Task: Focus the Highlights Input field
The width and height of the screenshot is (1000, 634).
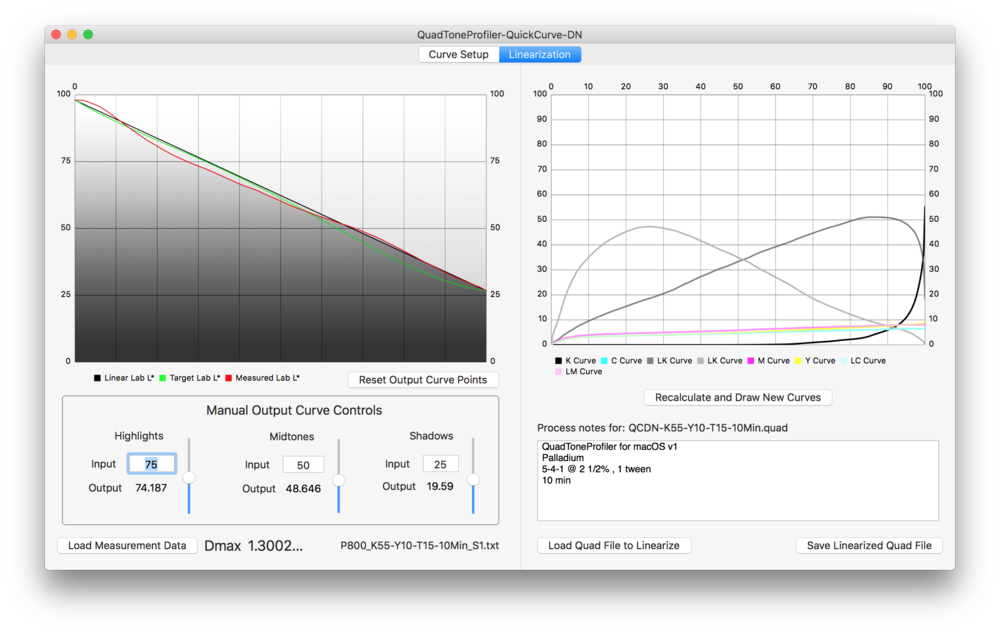Action: click(x=151, y=464)
